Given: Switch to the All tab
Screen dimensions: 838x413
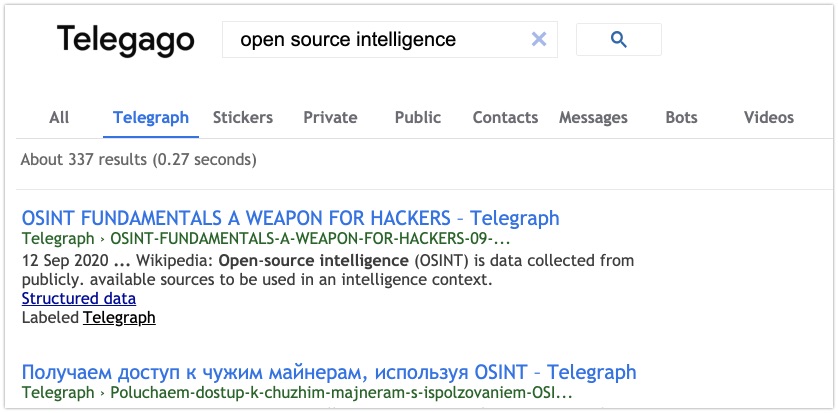Looking at the screenshot, I should coord(59,117).
